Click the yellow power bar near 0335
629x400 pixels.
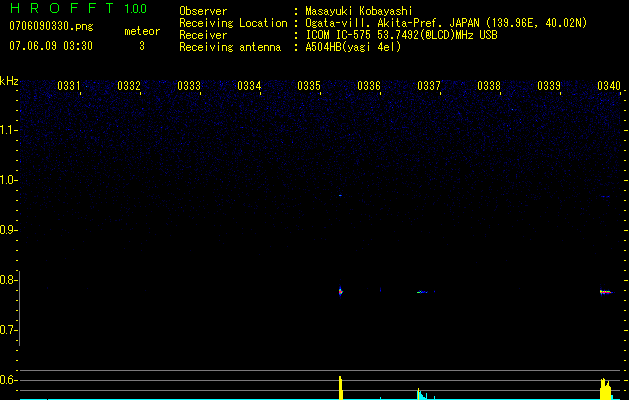click(341, 387)
